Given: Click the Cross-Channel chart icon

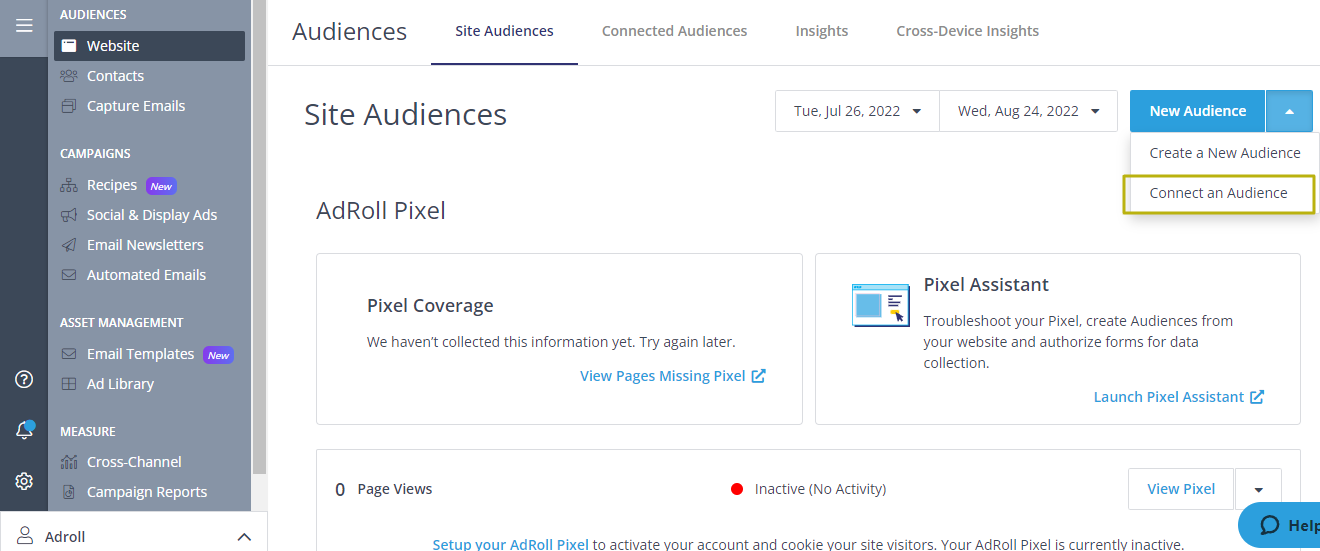Looking at the screenshot, I should pyautogui.click(x=69, y=462).
